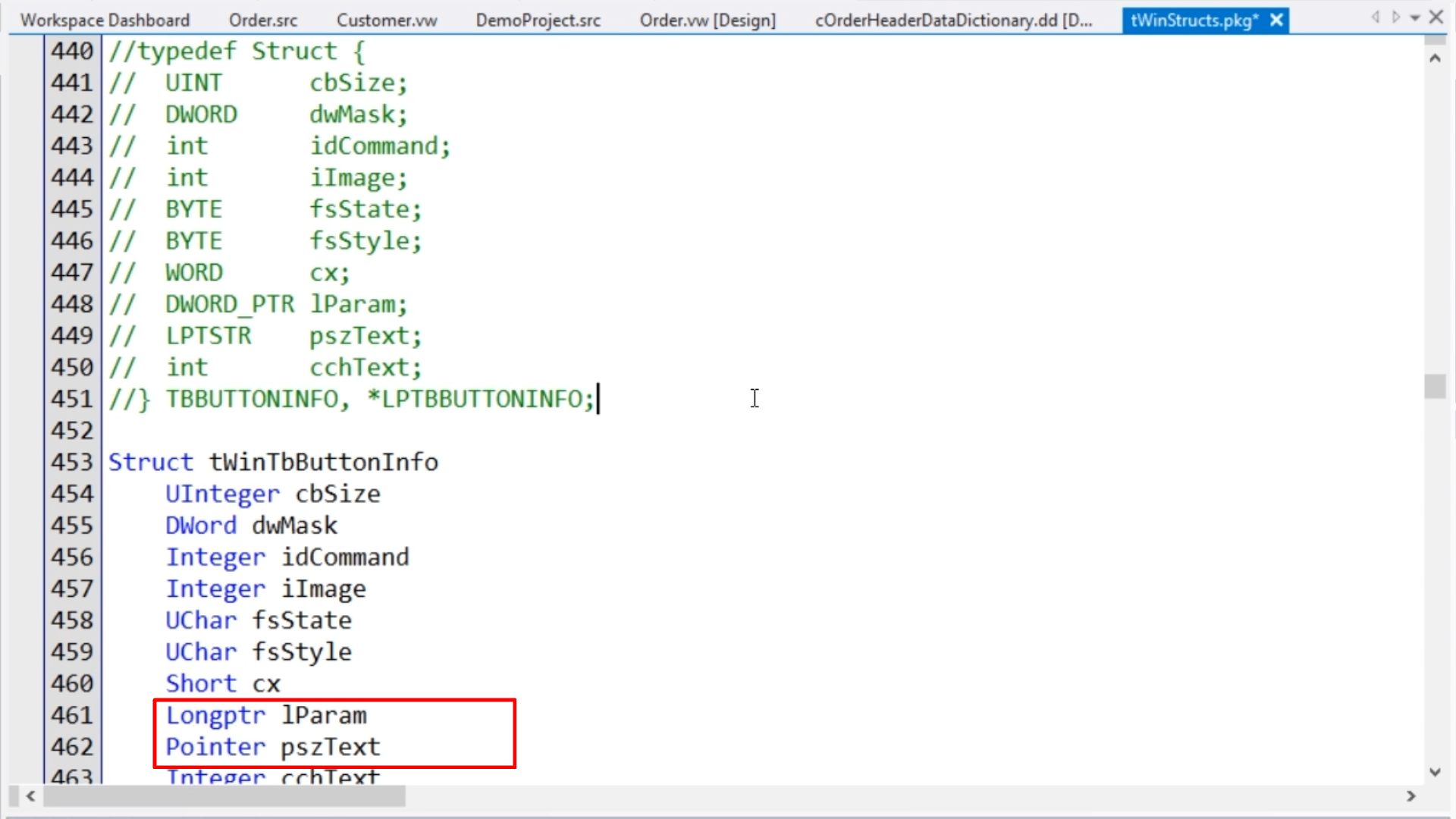1456x819 pixels.
Task: Switch to cOrderHeaderDataDictionary.dd tab
Action: coord(952,20)
